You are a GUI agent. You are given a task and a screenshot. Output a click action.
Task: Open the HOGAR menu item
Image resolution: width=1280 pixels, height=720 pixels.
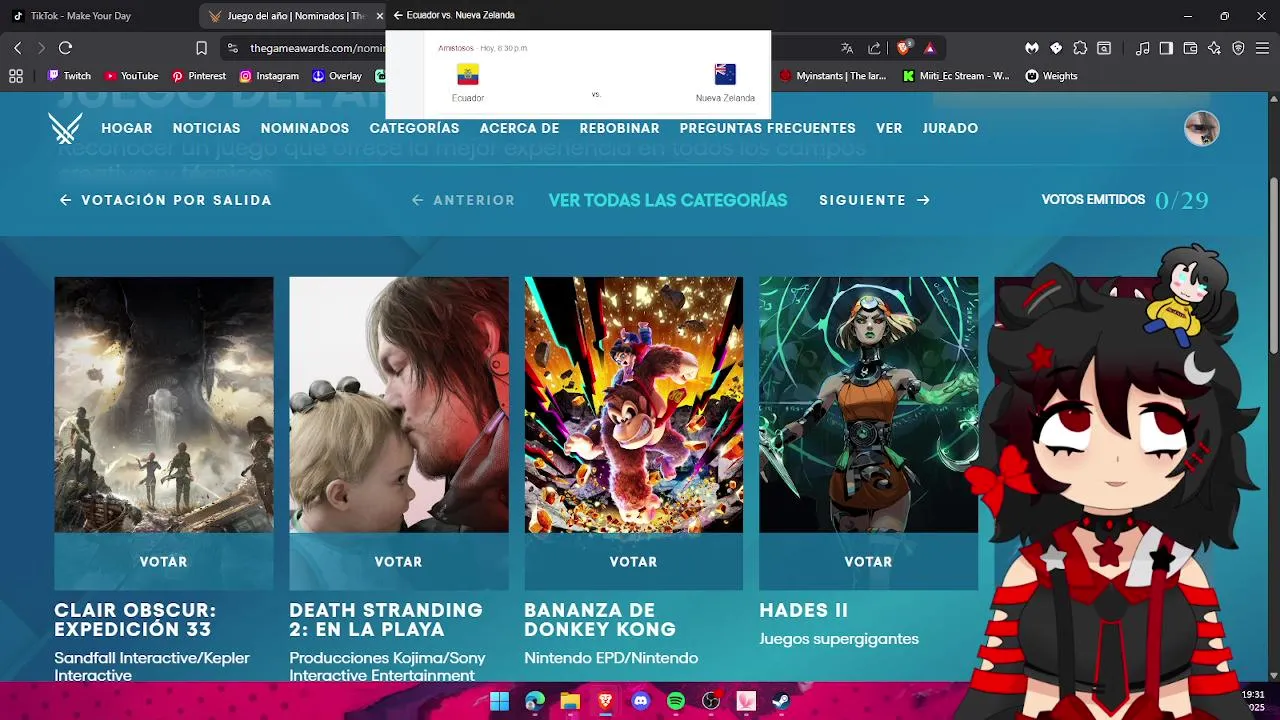point(127,128)
